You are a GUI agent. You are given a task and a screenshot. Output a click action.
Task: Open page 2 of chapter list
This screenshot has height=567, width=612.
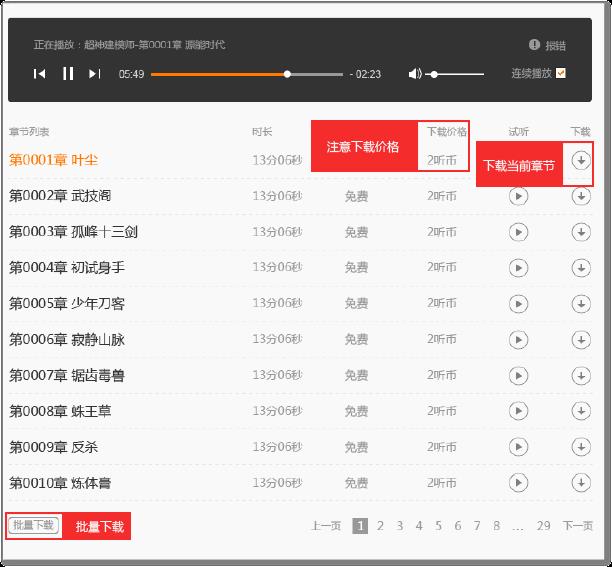pos(380,526)
